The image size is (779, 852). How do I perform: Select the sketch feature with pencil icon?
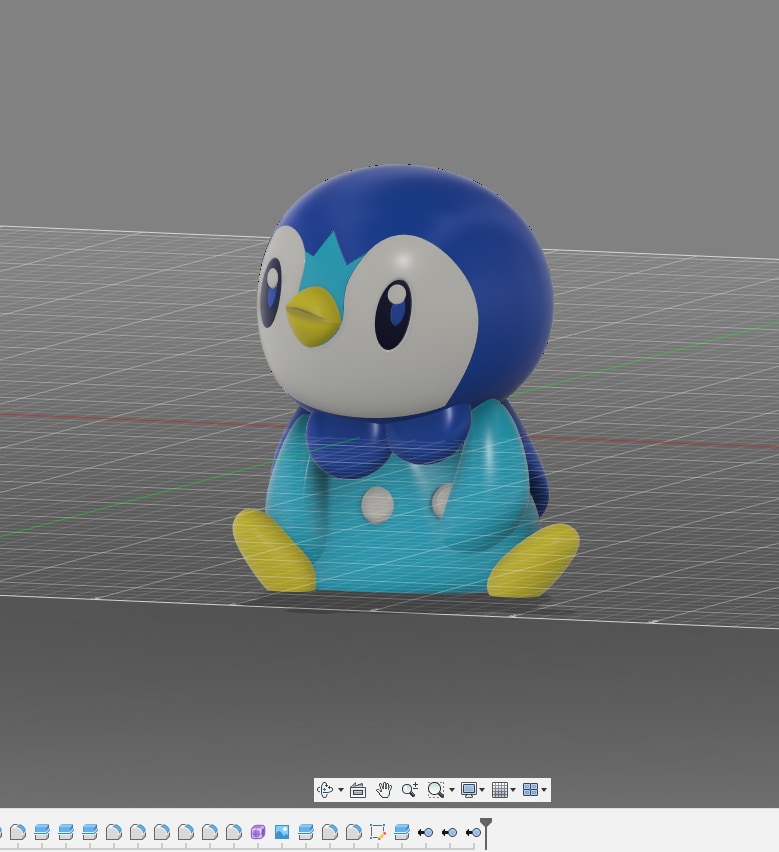(x=378, y=832)
